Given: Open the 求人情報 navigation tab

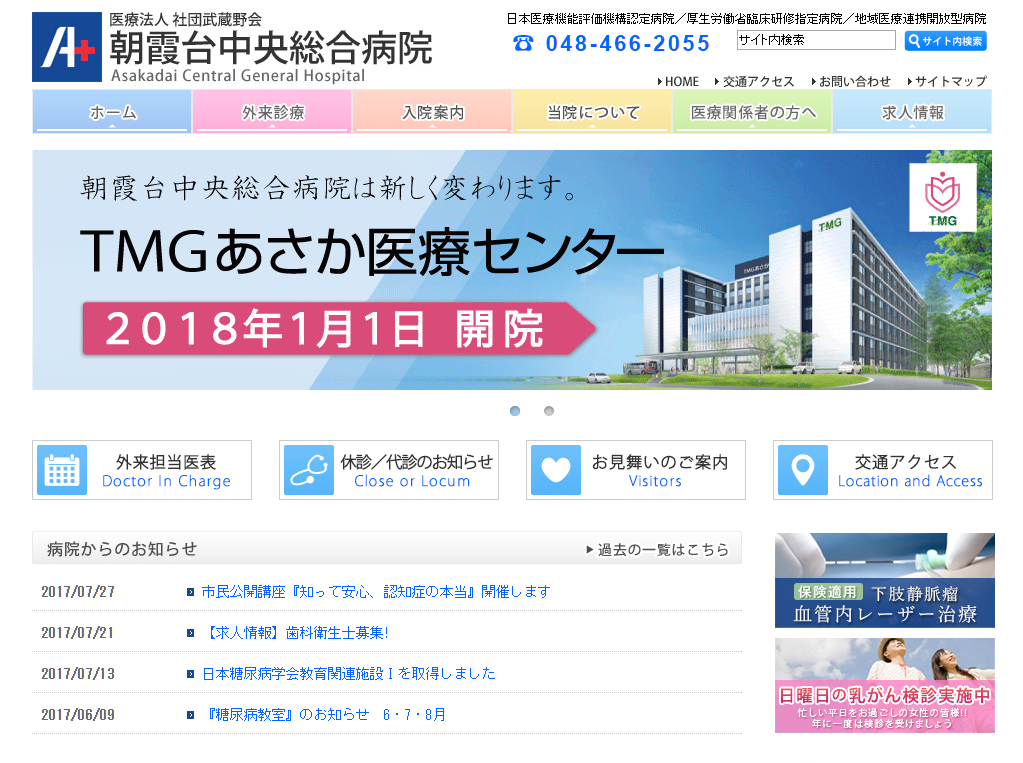Looking at the screenshot, I should 912,112.
